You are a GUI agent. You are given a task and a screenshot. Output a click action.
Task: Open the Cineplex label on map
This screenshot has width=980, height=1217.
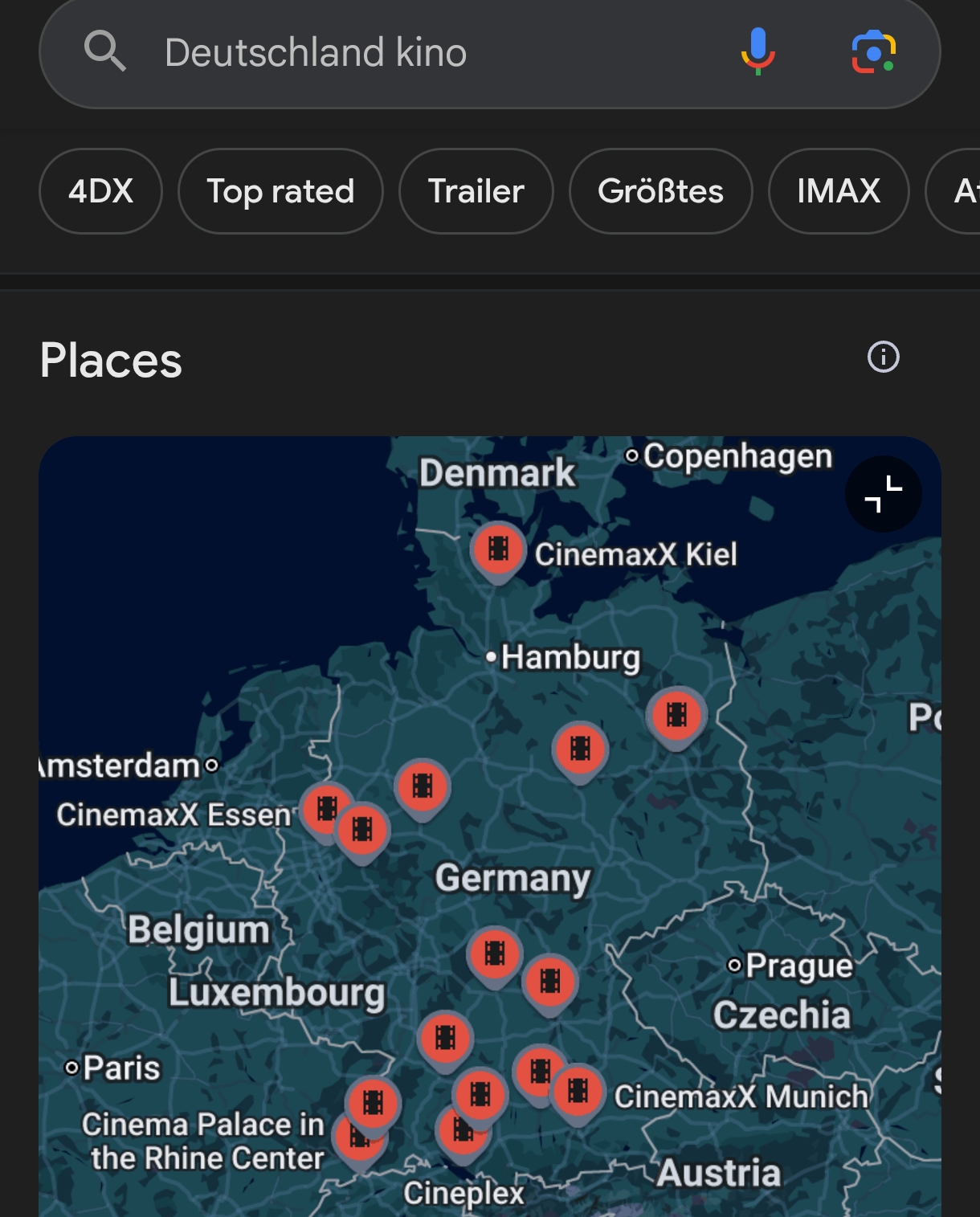(x=463, y=1194)
